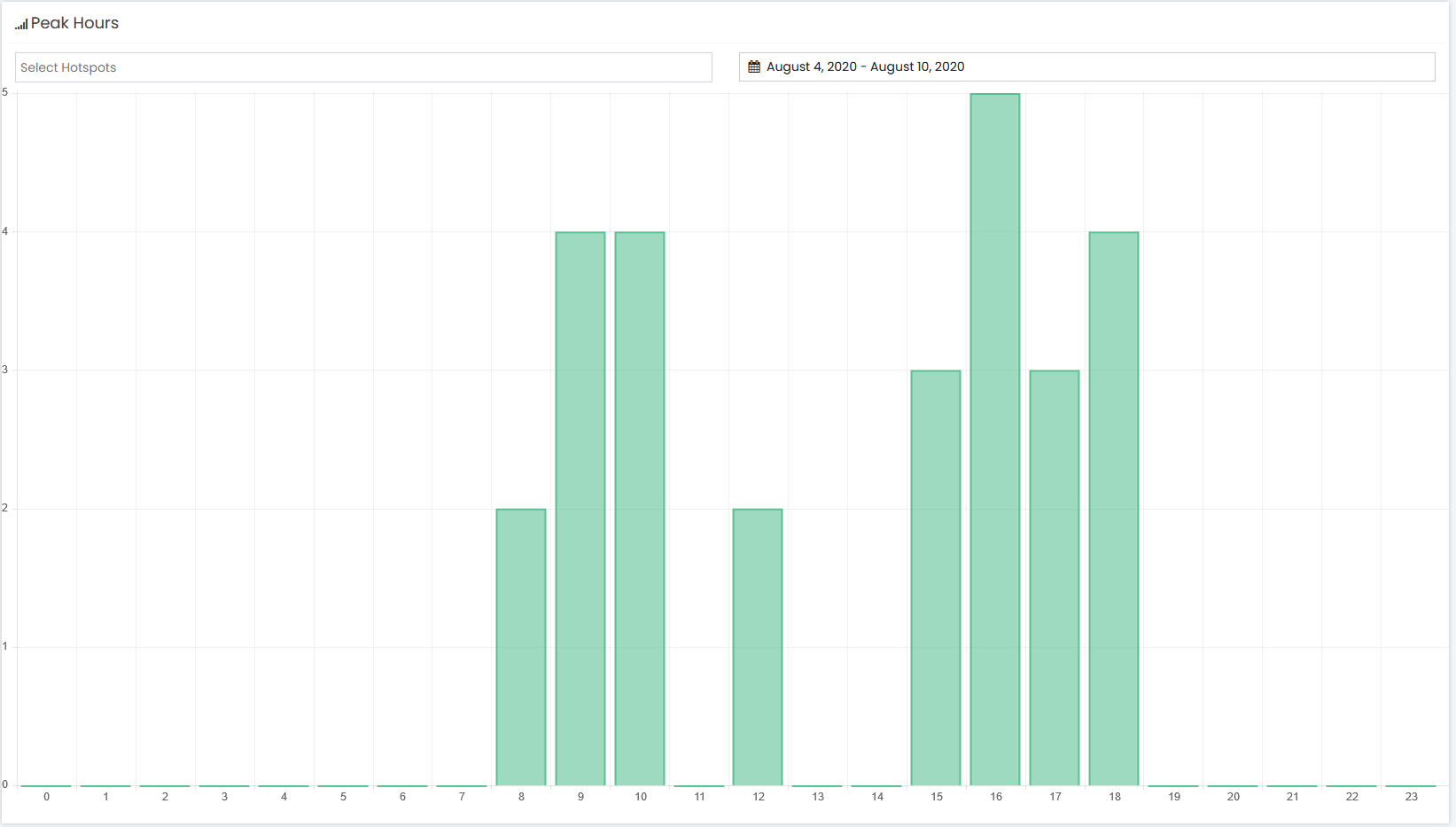The height and width of the screenshot is (827, 1456).
Task: Select the bar for hour 18
Action: coord(1114,509)
